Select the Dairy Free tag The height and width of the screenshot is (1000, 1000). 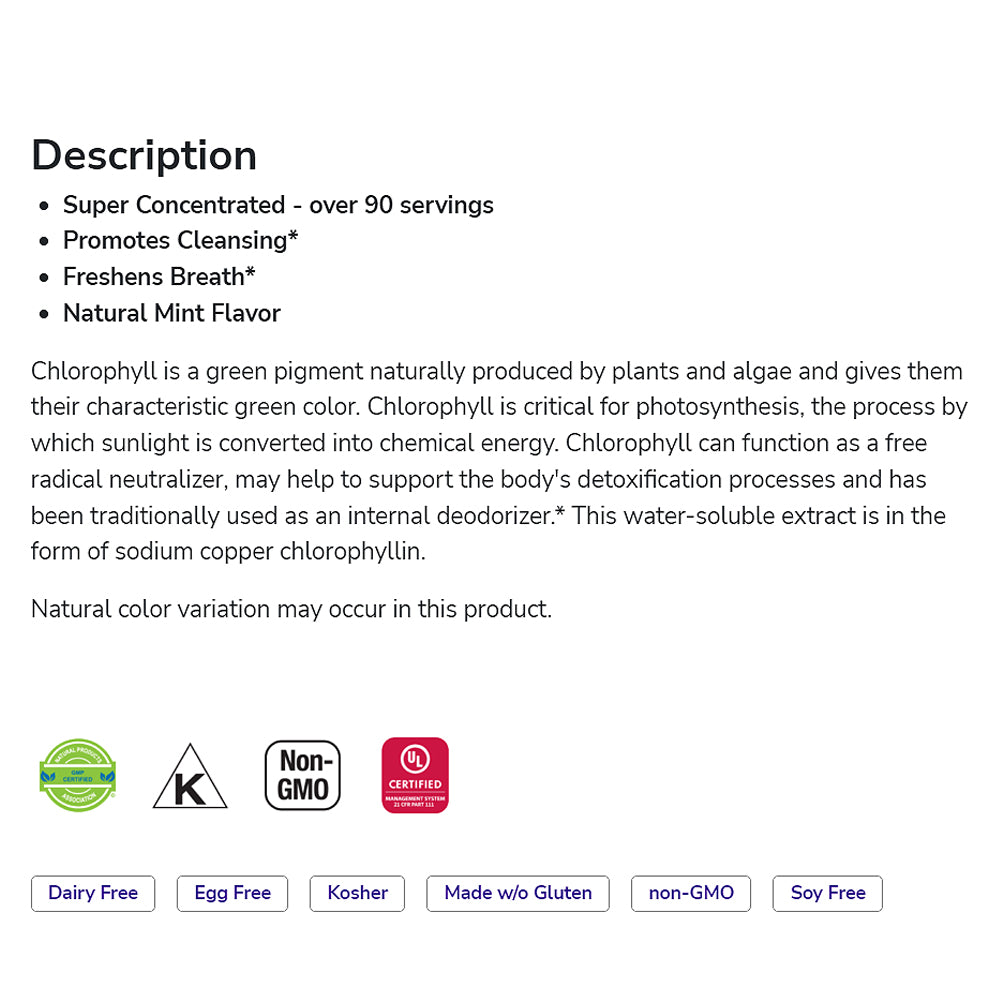click(93, 893)
